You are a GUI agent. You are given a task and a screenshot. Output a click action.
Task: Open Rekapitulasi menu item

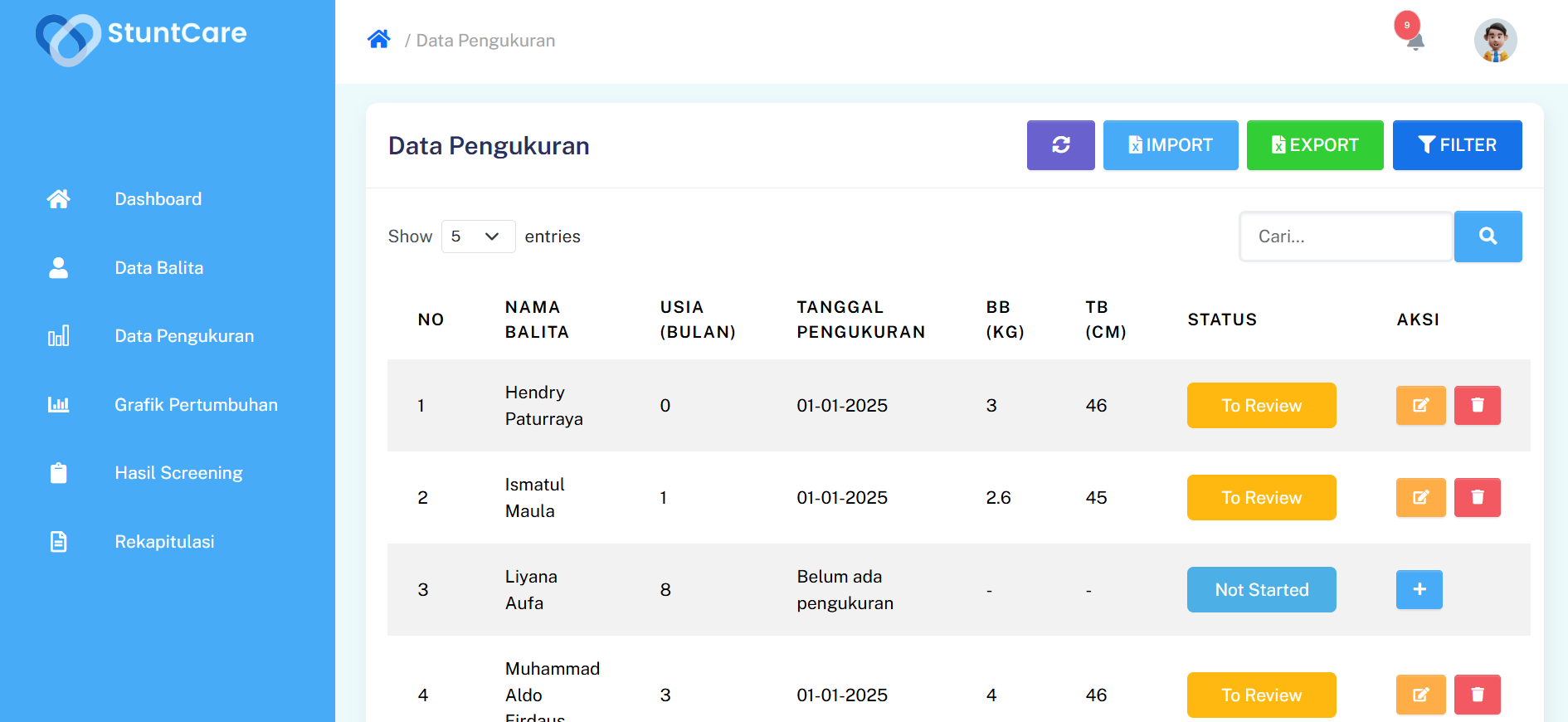(x=164, y=542)
